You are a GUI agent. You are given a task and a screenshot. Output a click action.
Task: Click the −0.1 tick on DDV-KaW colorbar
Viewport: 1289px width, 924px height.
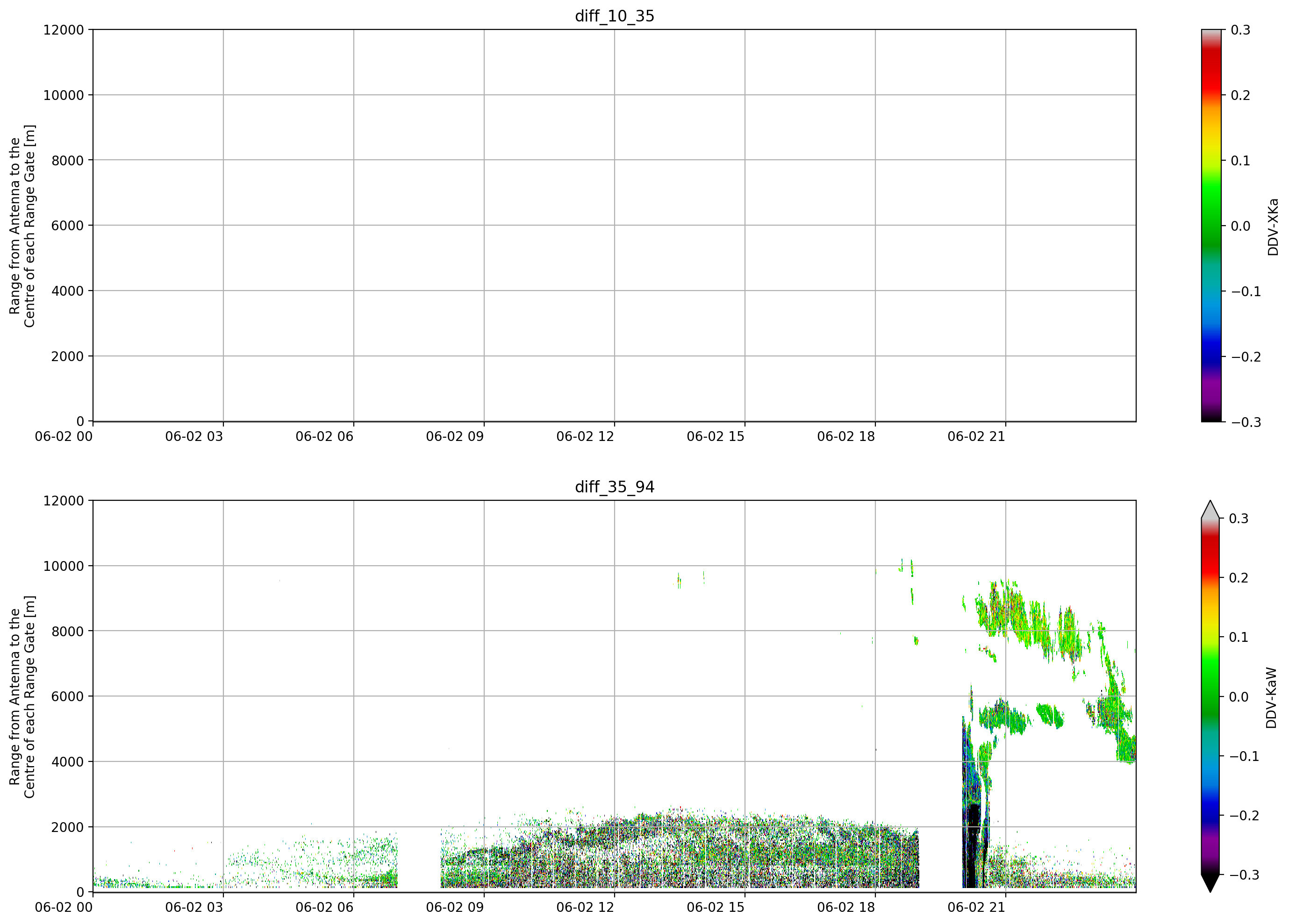pos(1244,756)
